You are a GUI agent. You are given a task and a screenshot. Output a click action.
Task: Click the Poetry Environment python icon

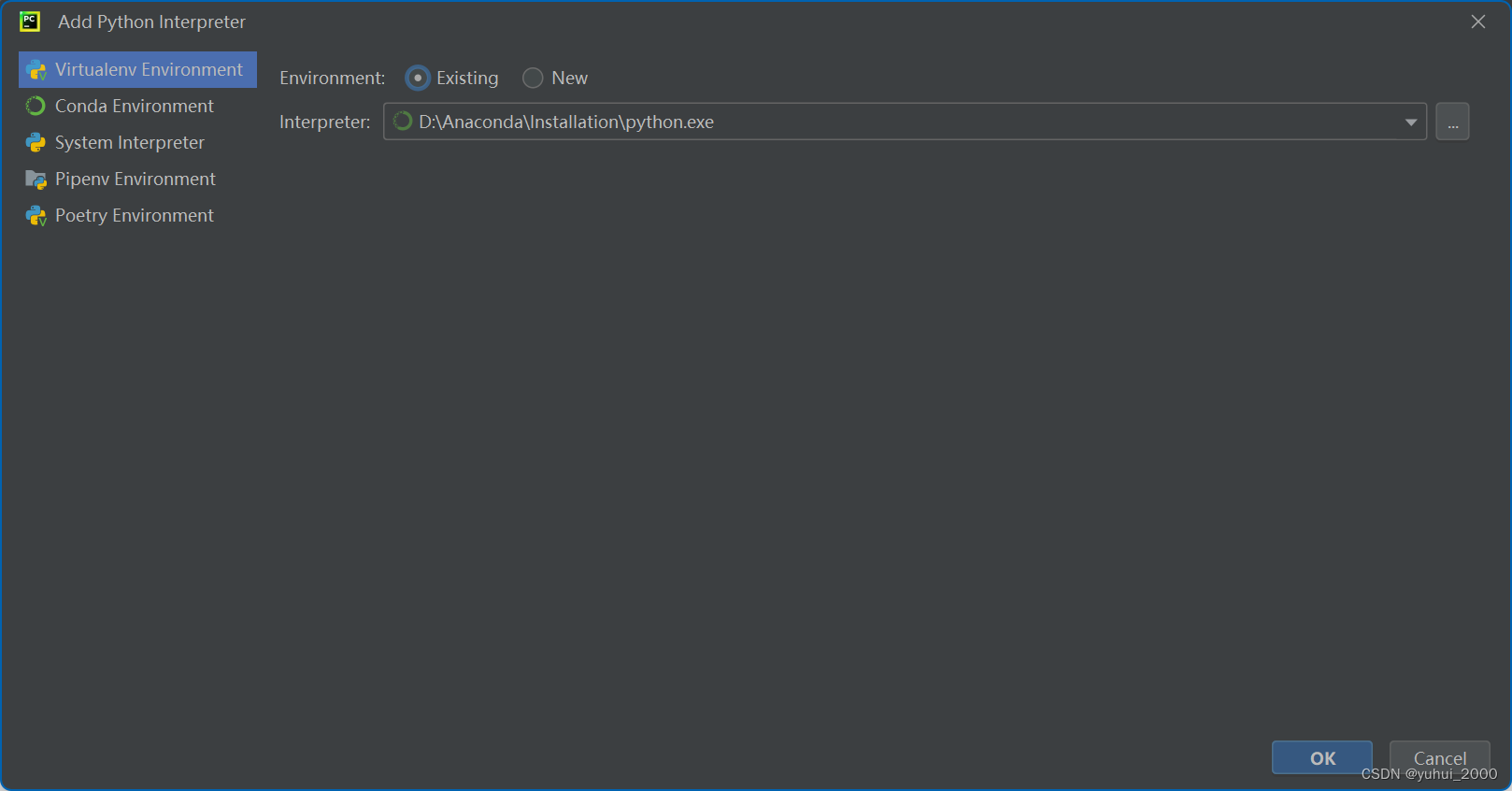click(36, 216)
